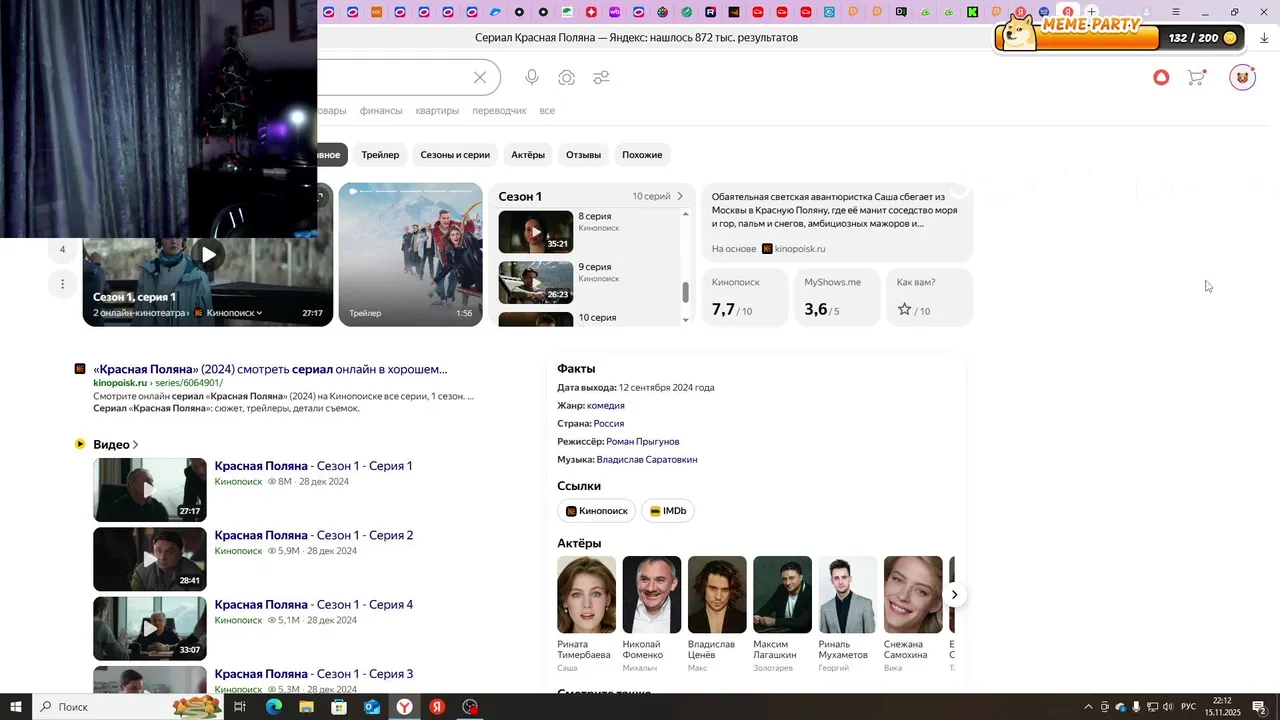Open the director Роман Прыгунов link
Screen dimensions: 1280x720
coord(643,441)
